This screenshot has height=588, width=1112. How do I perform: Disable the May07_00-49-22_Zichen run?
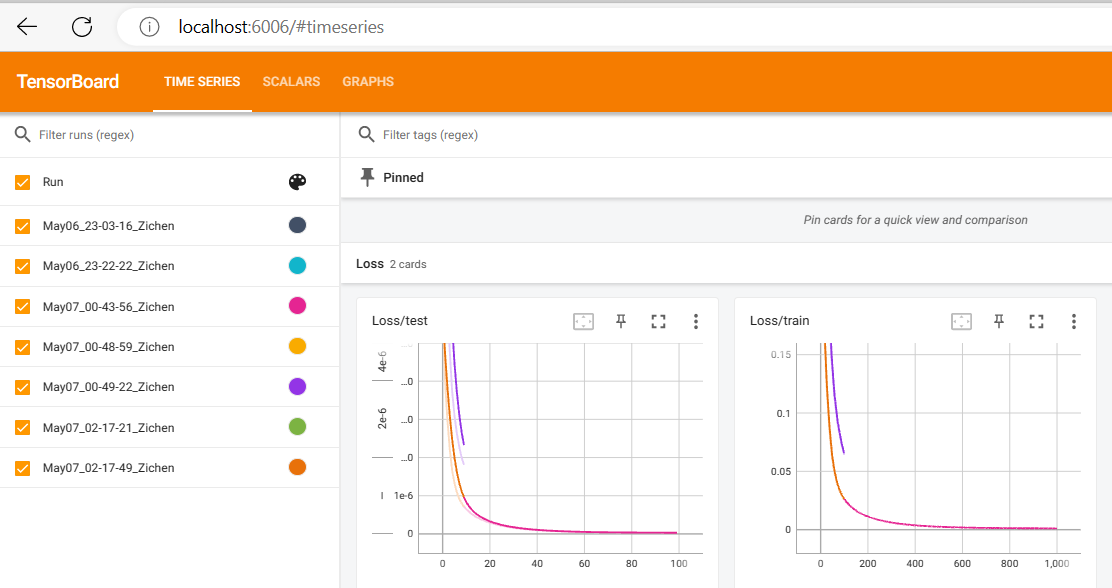coord(22,387)
